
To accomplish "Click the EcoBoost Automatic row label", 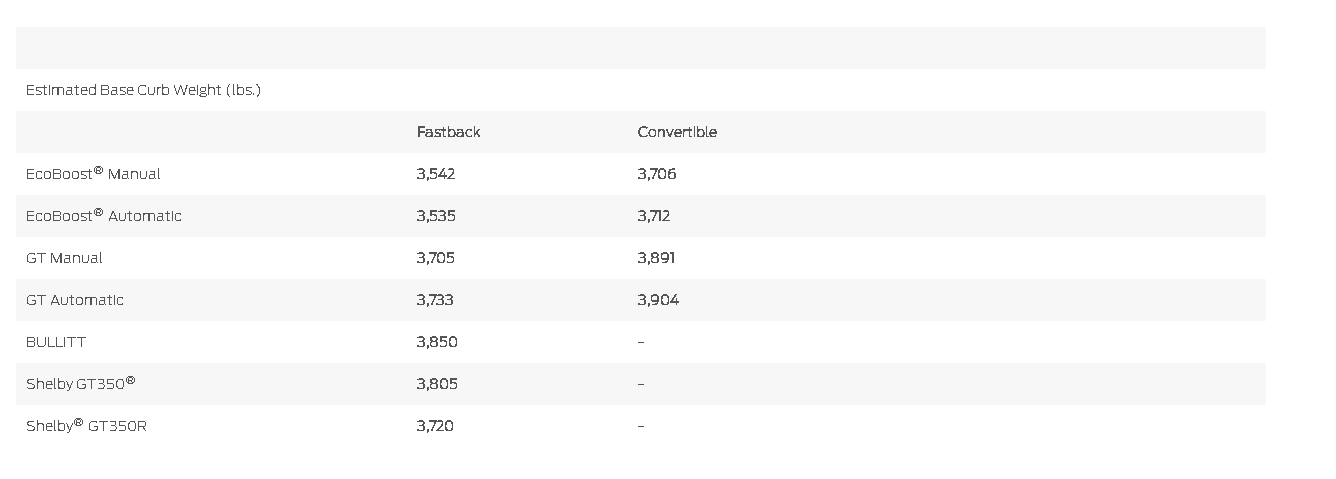I will 104,215.
